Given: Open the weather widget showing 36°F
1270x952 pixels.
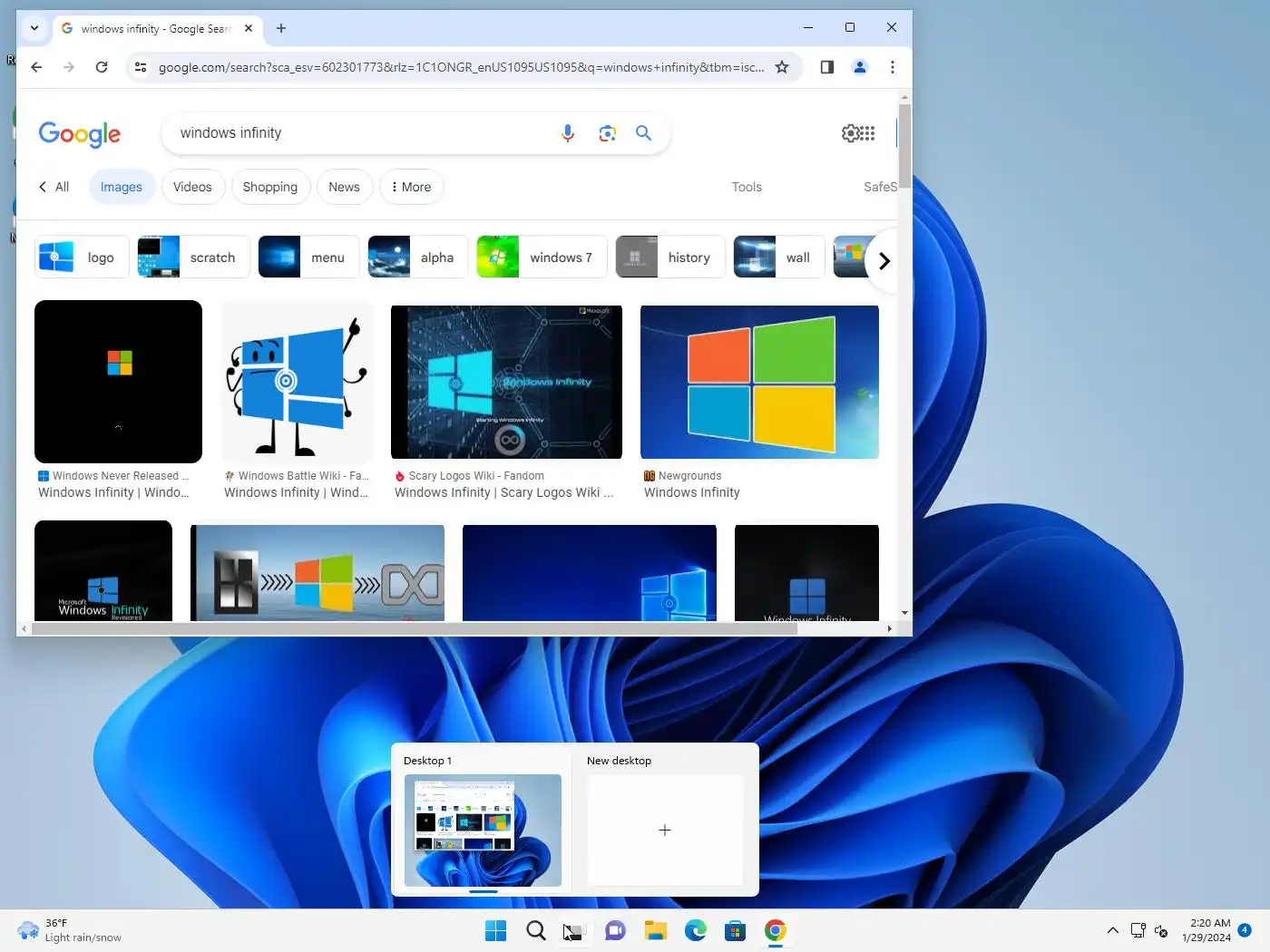Looking at the screenshot, I should pyautogui.click(x=69, y=930).
